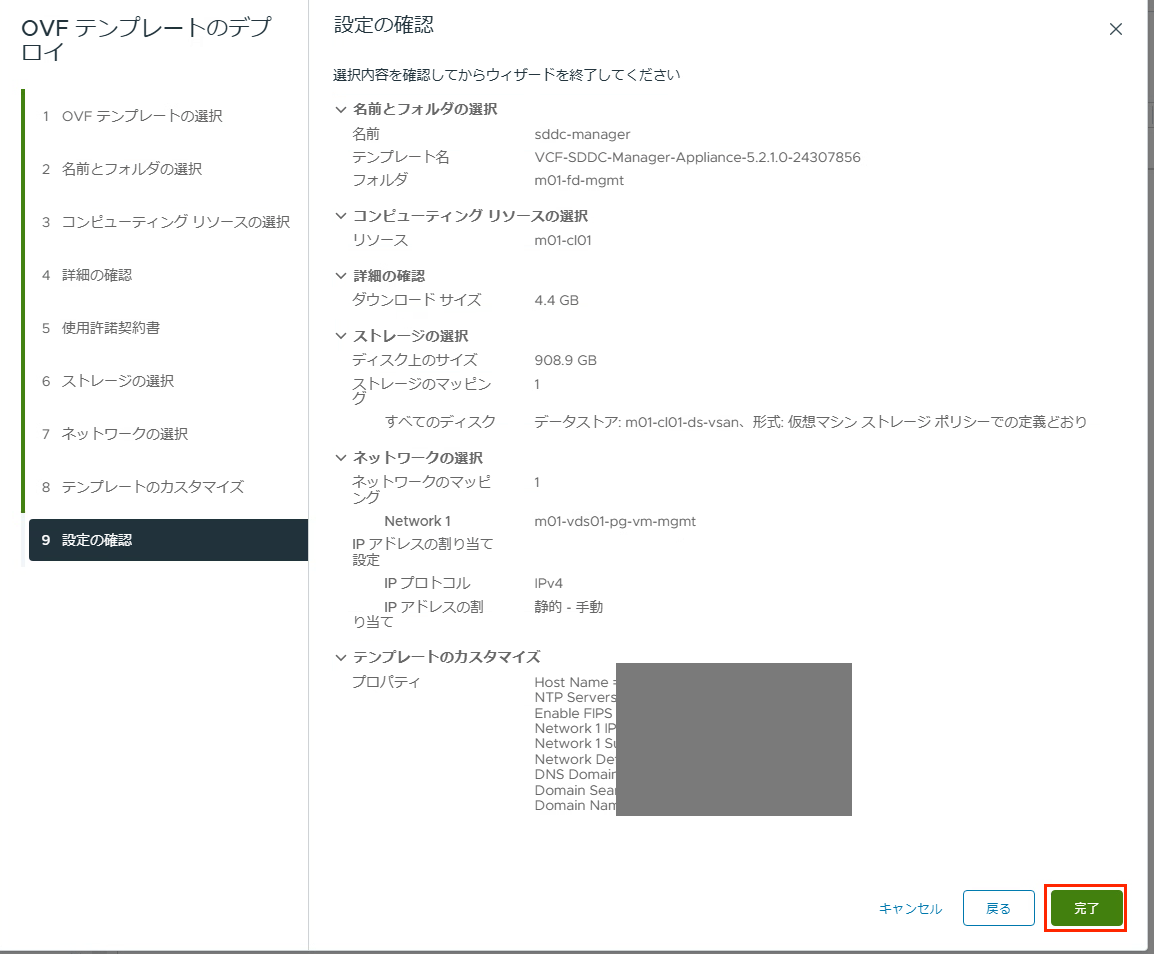The image size is (1154, 954).
Task: Click the キャンセル cancel link
Action: pos(910,908)
